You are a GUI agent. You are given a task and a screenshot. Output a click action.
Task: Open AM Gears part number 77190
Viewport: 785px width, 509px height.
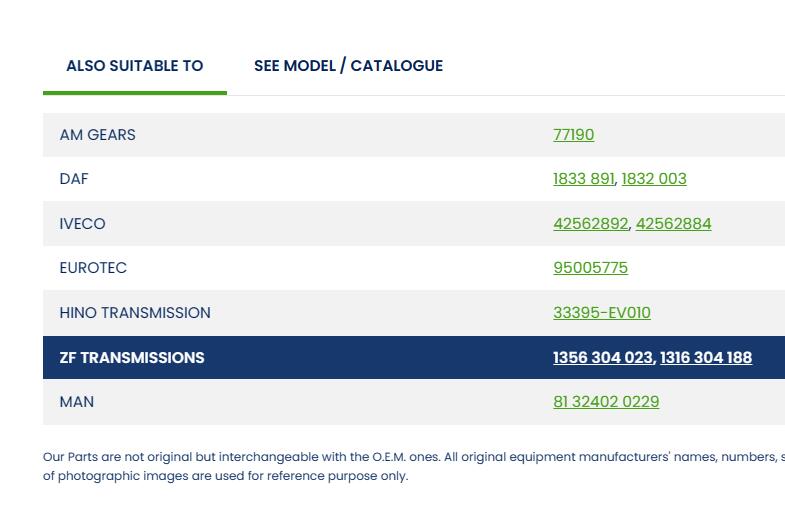573,135
